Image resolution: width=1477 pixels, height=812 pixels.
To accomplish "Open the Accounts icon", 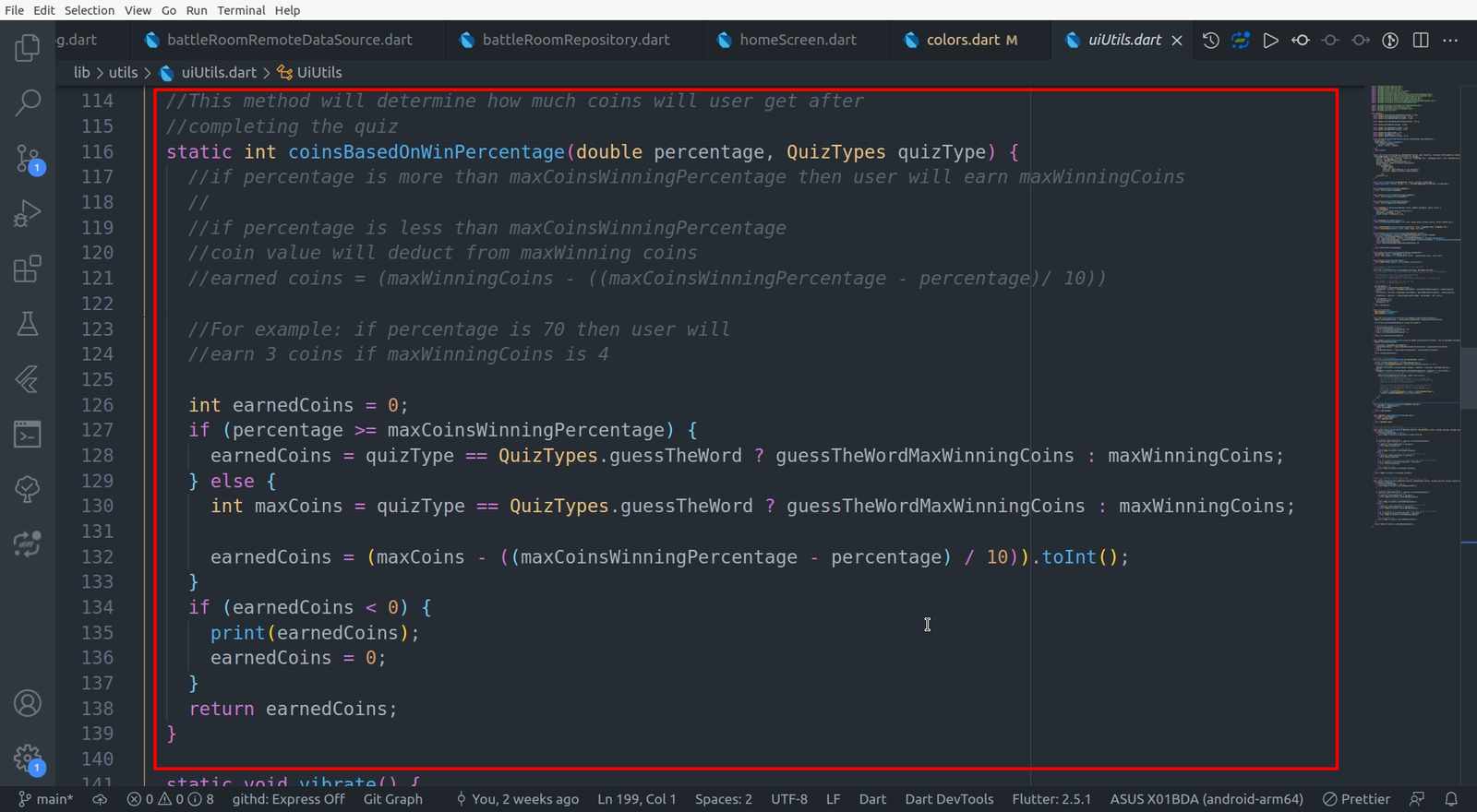I will [28, 703].
